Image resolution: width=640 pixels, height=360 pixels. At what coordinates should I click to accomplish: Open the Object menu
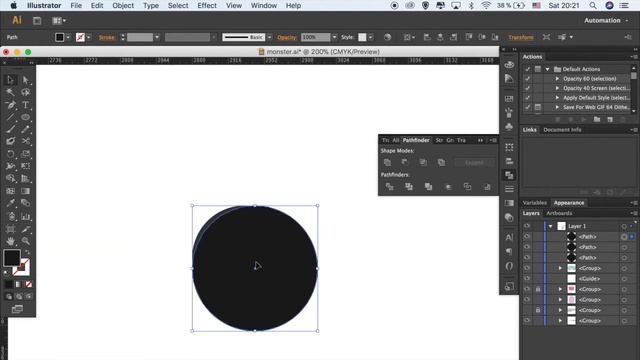(x=123, y=6)
